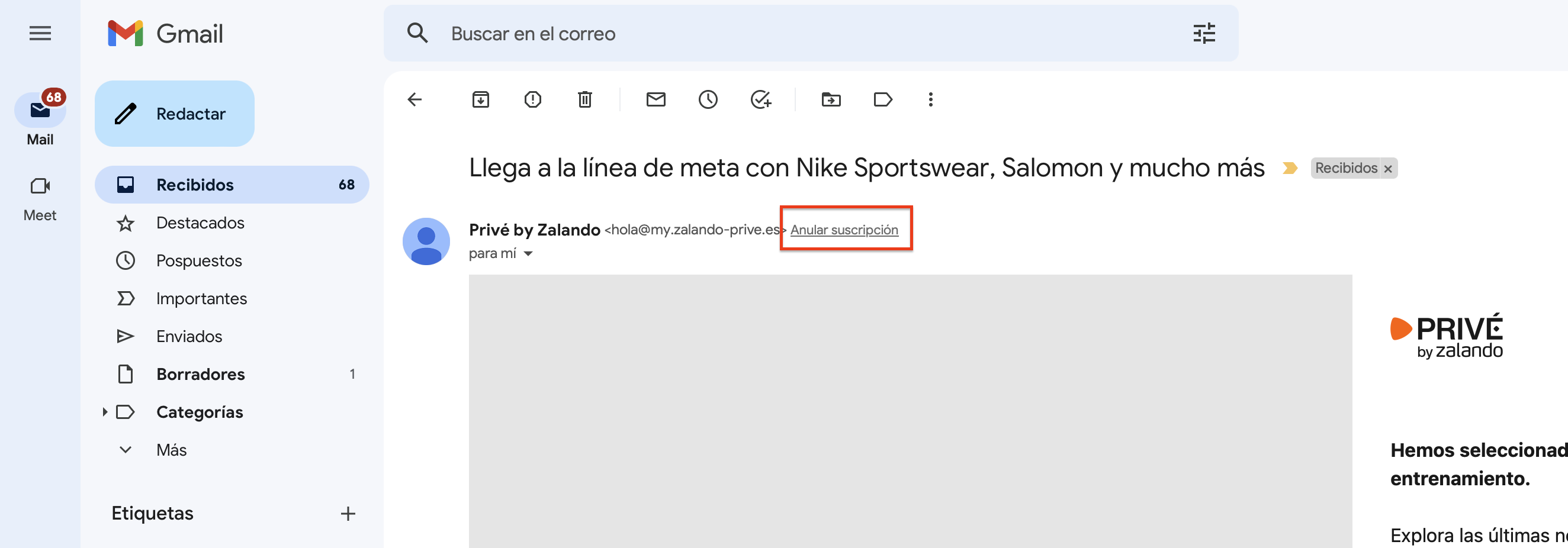
Task: Add email to Tasks
Action: tap(761, 100)
